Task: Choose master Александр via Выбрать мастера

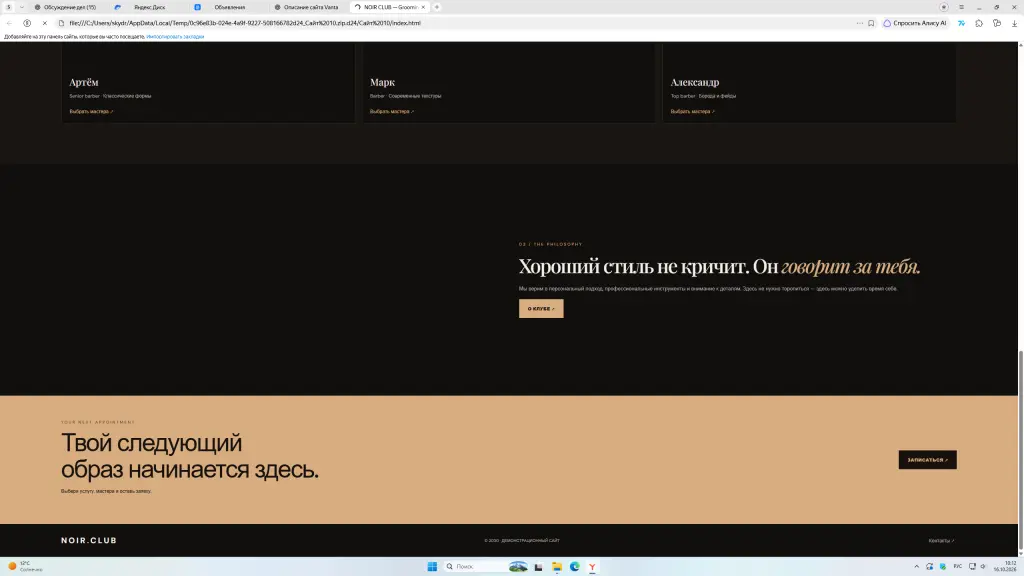Action: coord(692,112)
